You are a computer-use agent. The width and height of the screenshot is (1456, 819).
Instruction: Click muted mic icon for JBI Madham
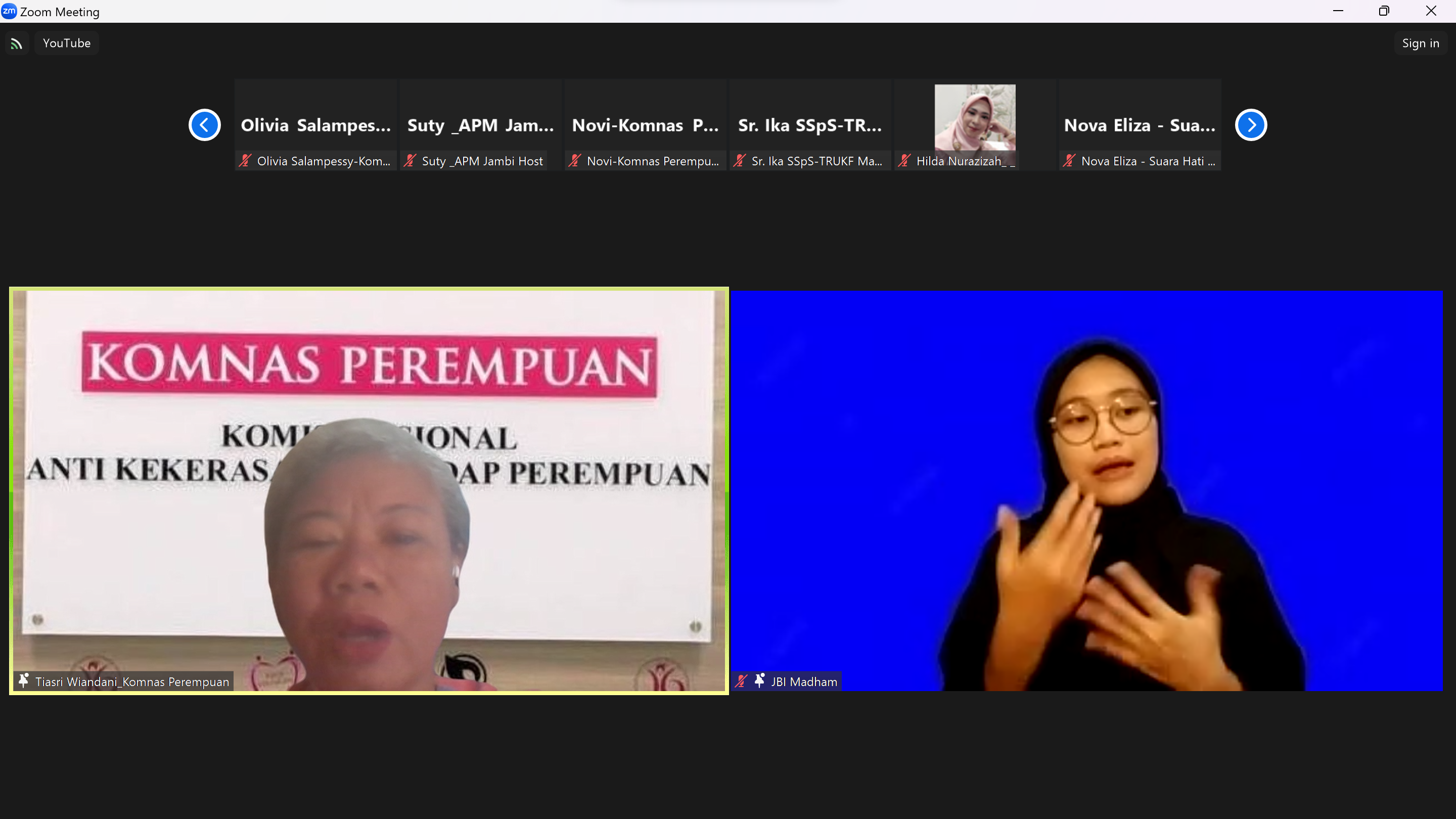click(741, 681)
